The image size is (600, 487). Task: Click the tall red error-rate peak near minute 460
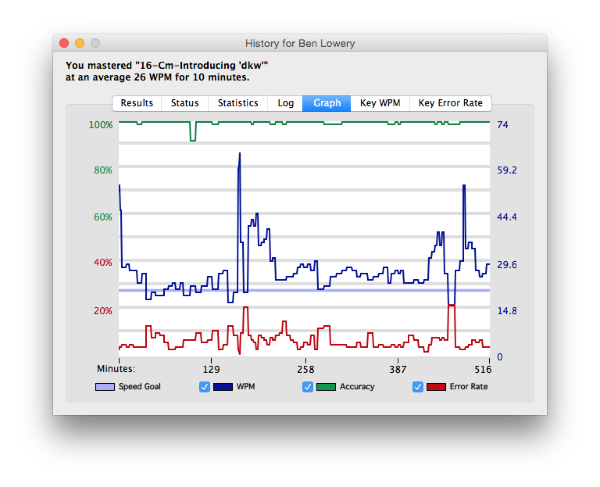[x=452, y=306]
